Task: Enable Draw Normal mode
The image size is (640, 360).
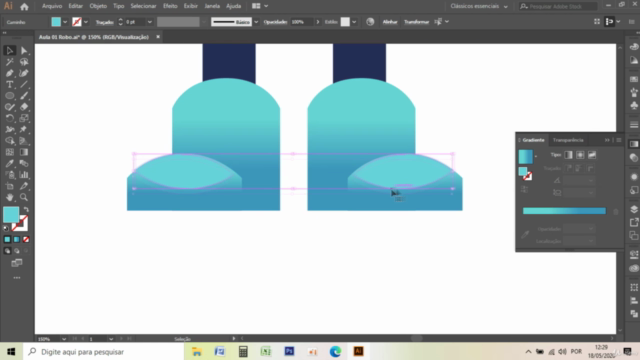Action: 7,251
